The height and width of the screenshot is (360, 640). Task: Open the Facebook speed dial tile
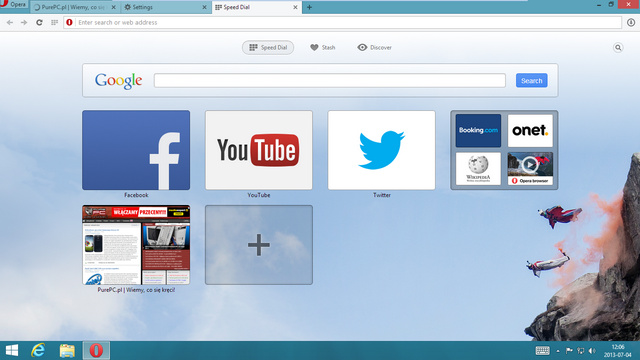point(136,150)
